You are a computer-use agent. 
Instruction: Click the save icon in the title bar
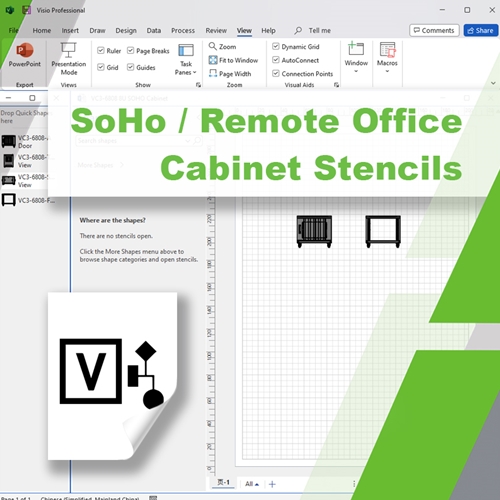click(x=27, y=10)
